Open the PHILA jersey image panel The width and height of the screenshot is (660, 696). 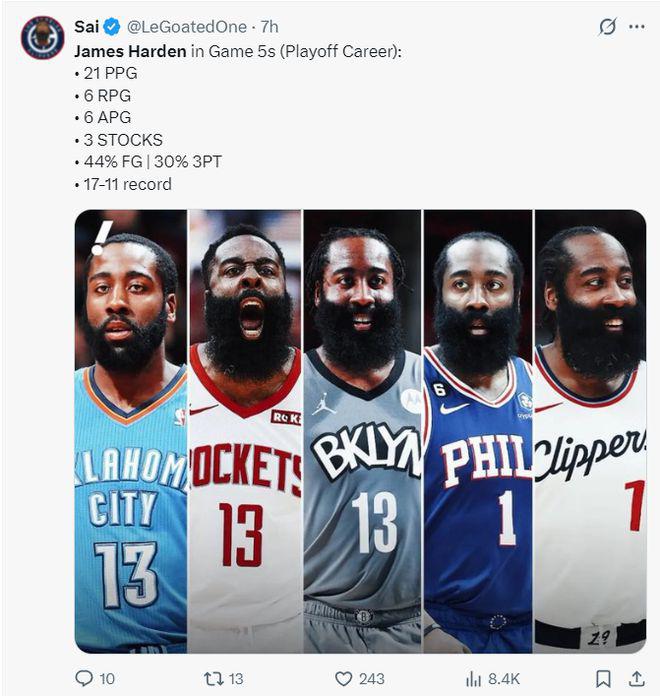click(478, 431)
